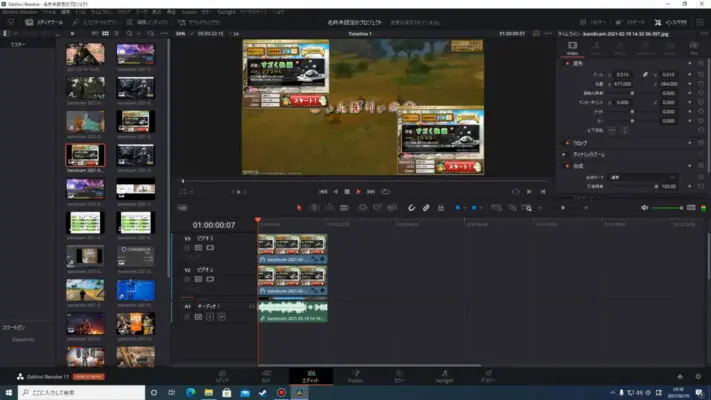
Task: Open the composite mode dropdown
Action: 642,177
